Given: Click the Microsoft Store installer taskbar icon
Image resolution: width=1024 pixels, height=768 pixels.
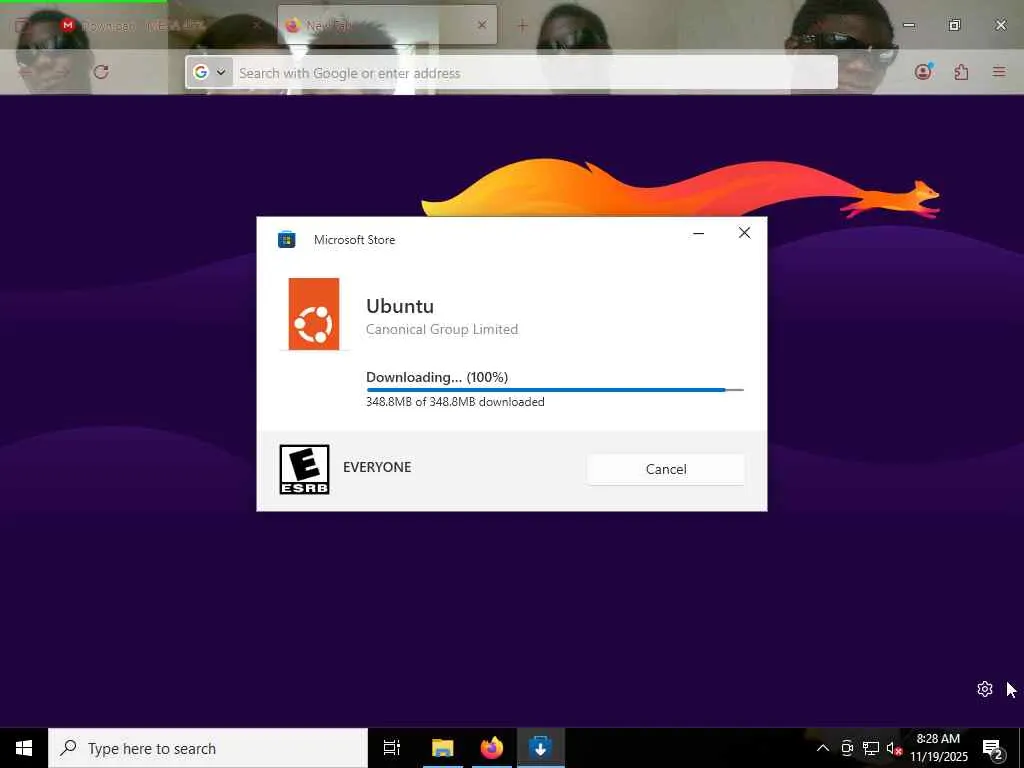Looking at the screenshot, I should (540, 748).
